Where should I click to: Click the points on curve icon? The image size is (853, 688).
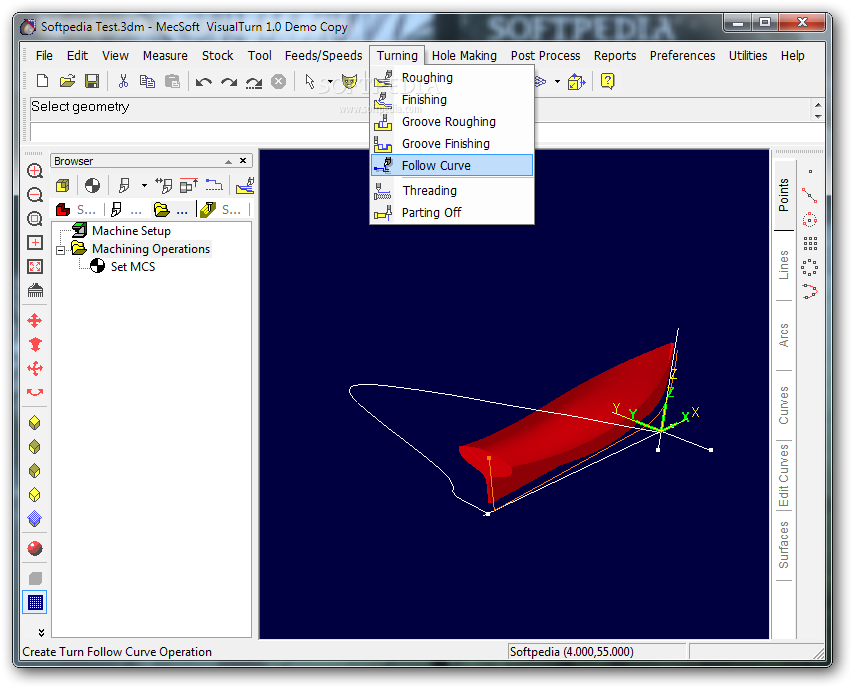(x=810, y=291)
